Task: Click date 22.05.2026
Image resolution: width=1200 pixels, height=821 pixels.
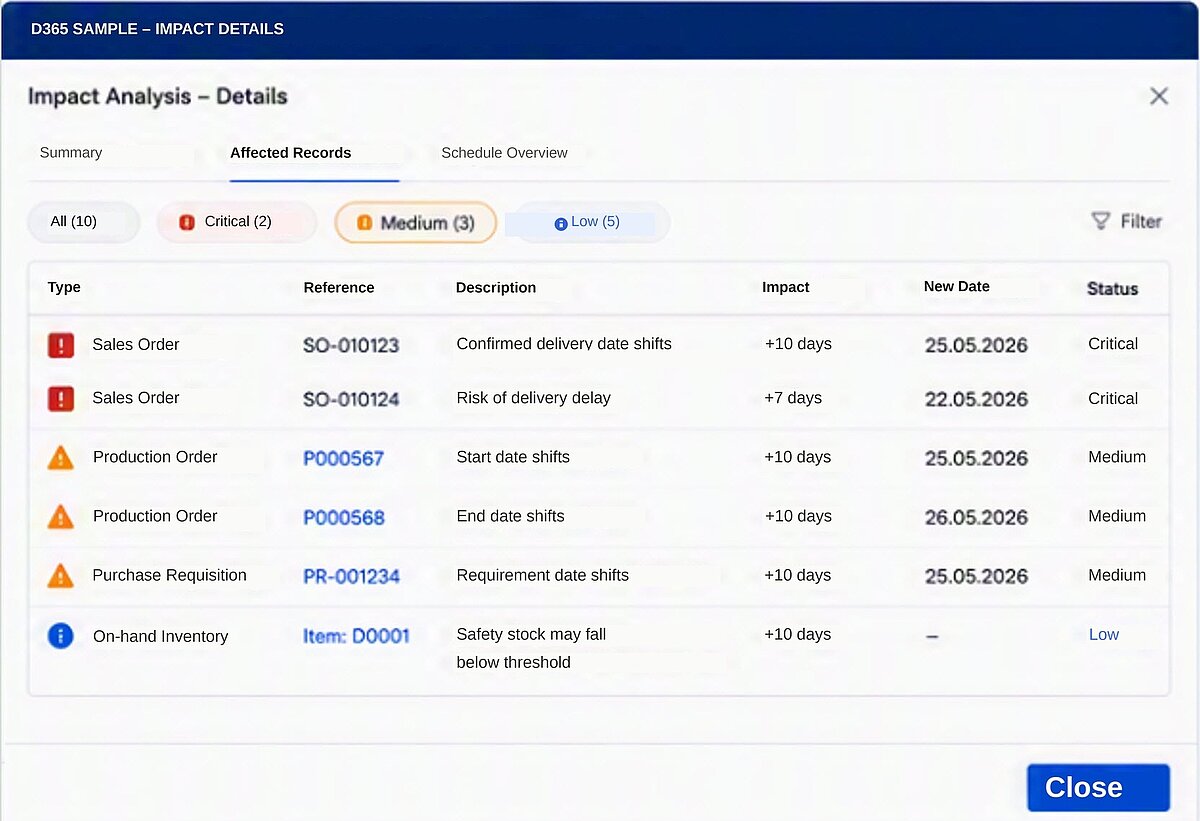Action: click(976, 399)
